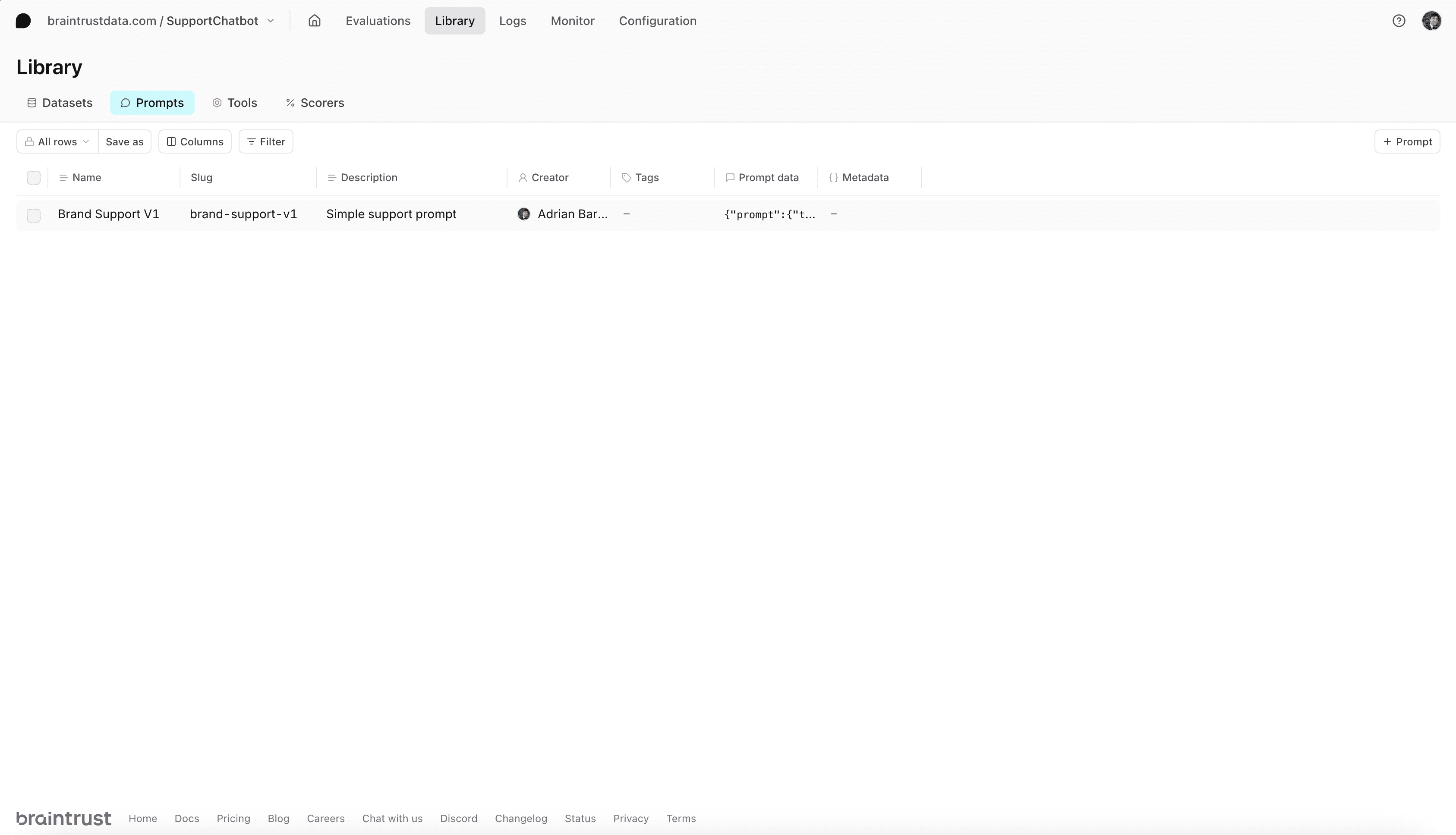Click Adrian's creator avatar in row

[x=523, y=214]
